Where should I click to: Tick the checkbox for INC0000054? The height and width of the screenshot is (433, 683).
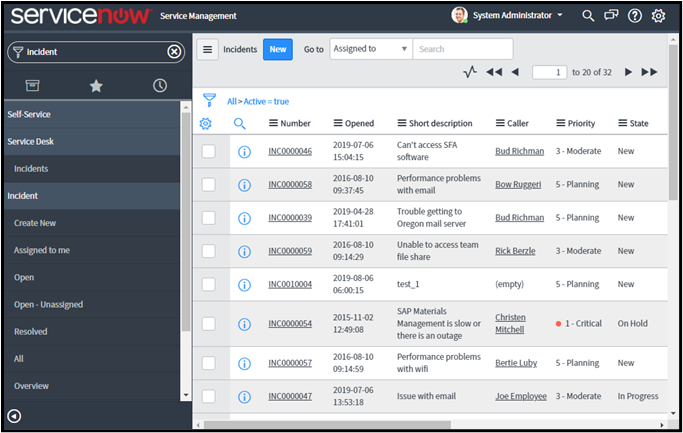pyautogui.click(x=208, y=324)
